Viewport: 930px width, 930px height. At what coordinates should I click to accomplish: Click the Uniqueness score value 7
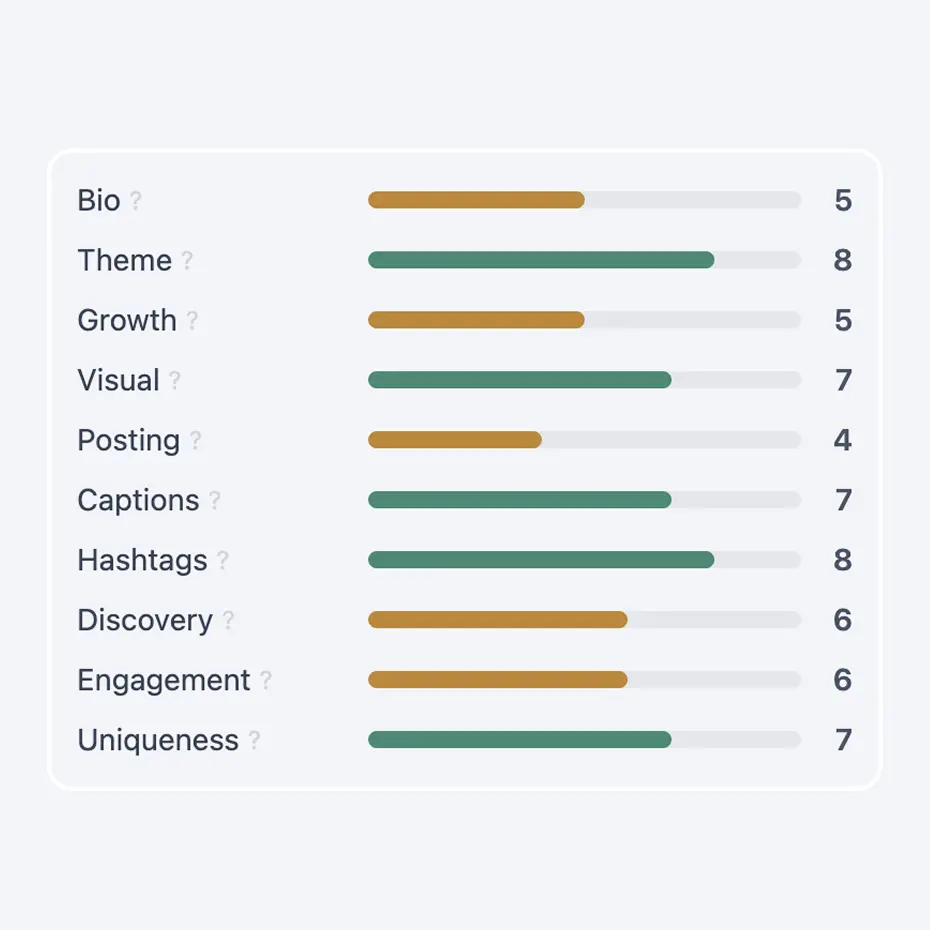click(x=843, y=740)
